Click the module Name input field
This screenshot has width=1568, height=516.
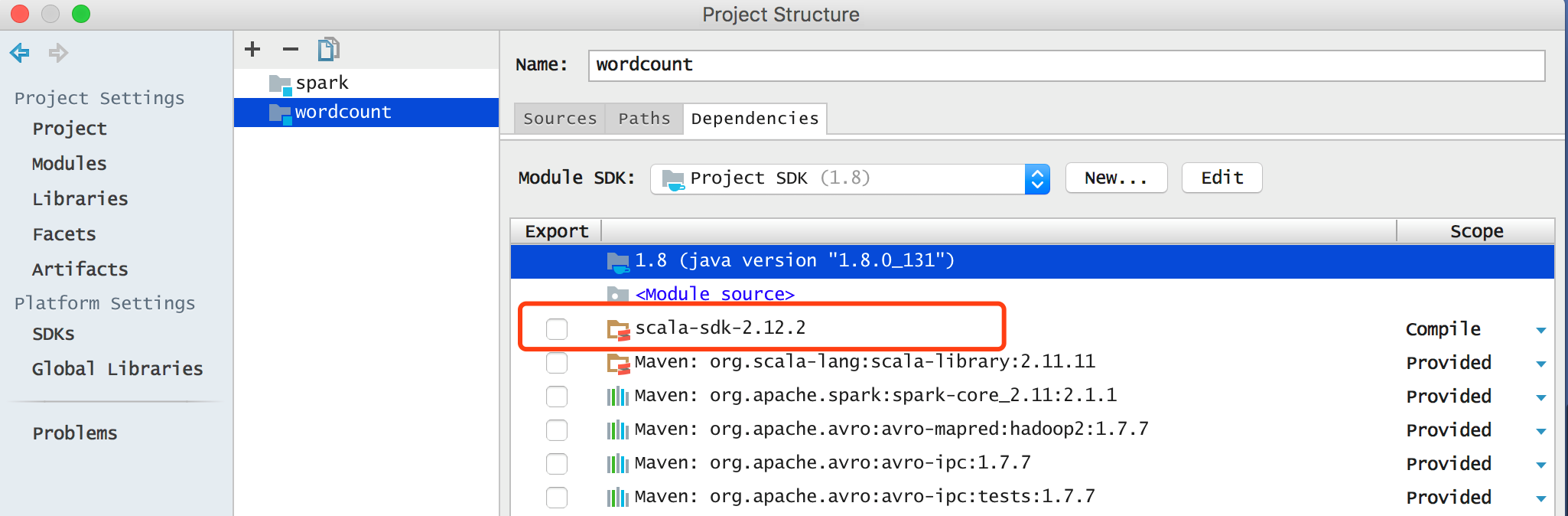(x=1066, y=65)
